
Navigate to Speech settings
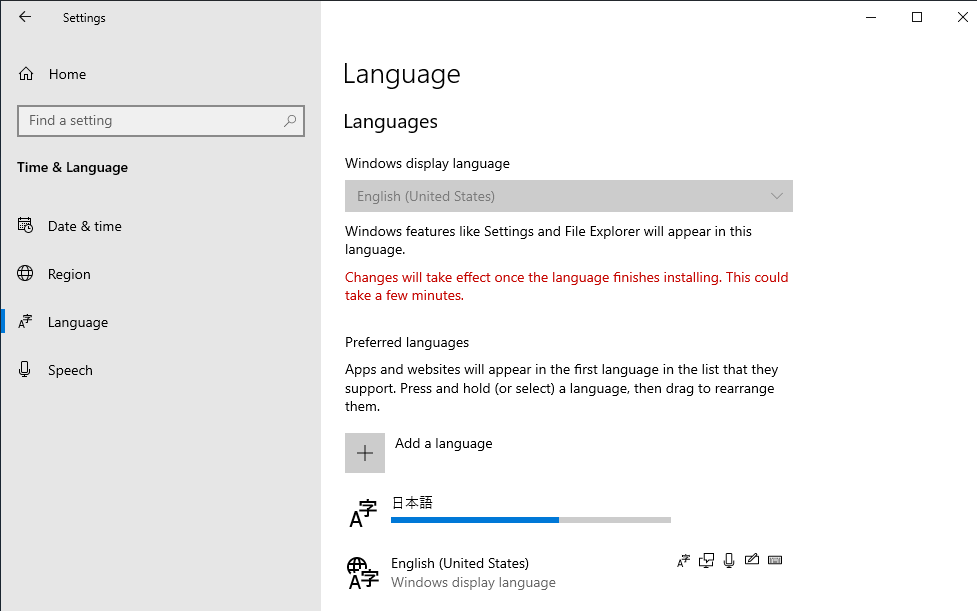click(70, 370)
